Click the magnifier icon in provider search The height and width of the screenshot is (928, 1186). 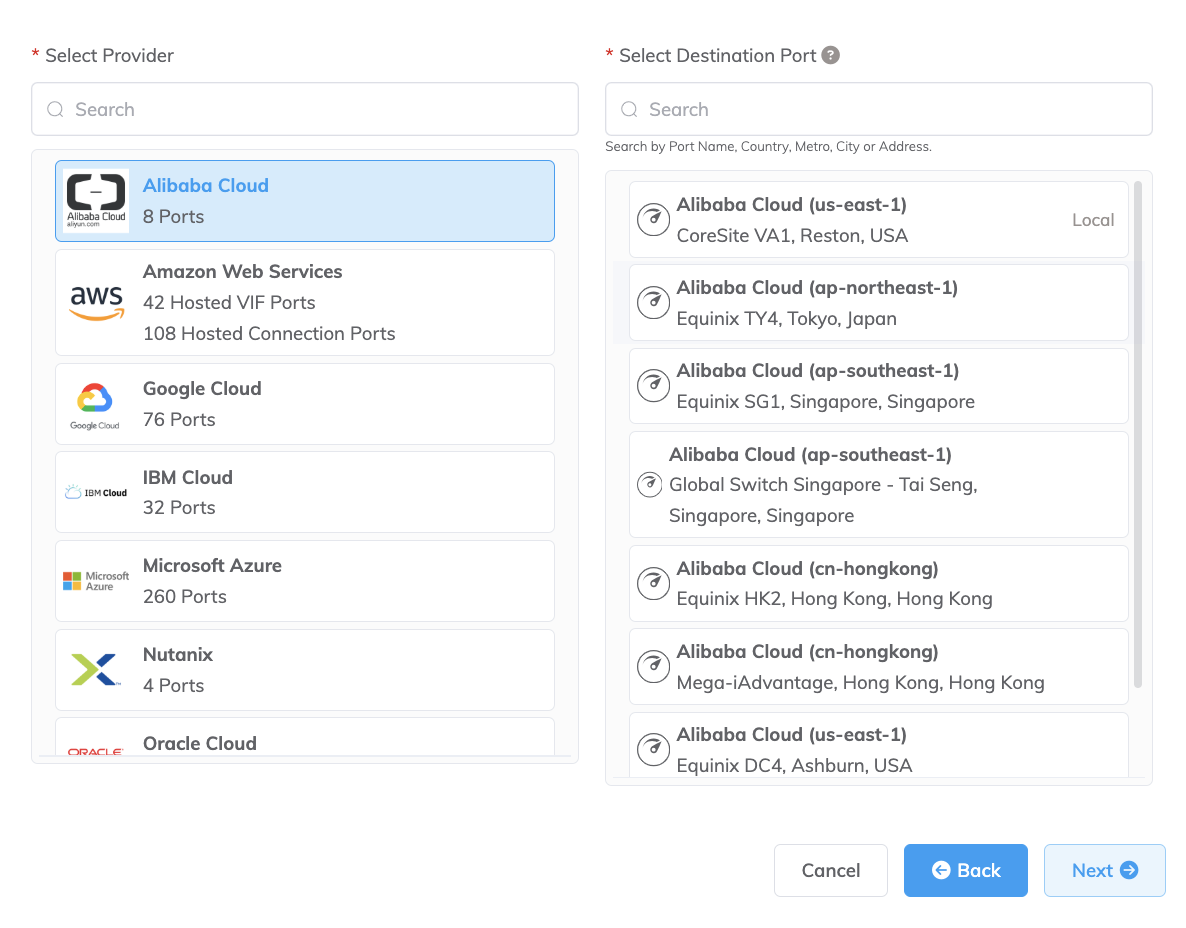pos(55,109)
